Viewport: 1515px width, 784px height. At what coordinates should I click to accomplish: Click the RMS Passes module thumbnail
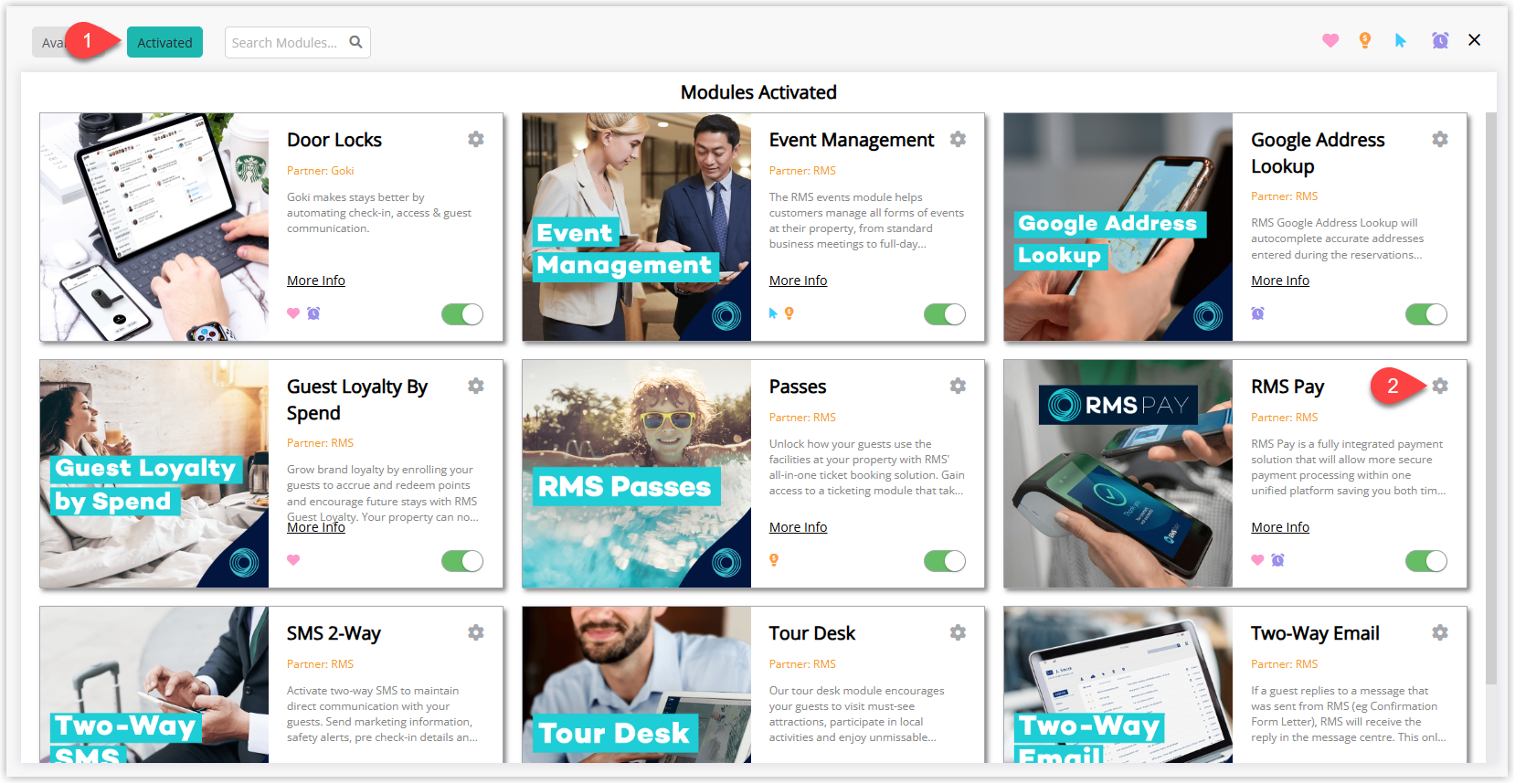[637, 473]
